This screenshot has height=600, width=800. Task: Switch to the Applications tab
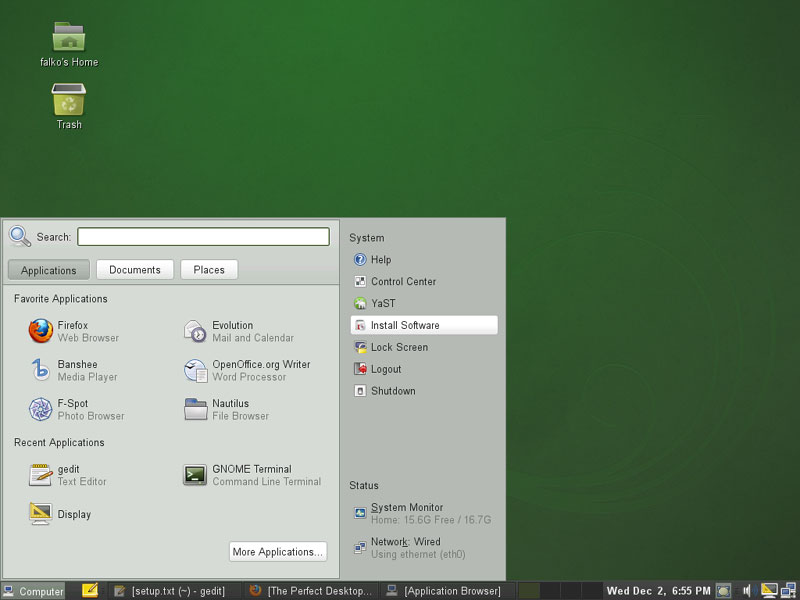click(48, 270)
